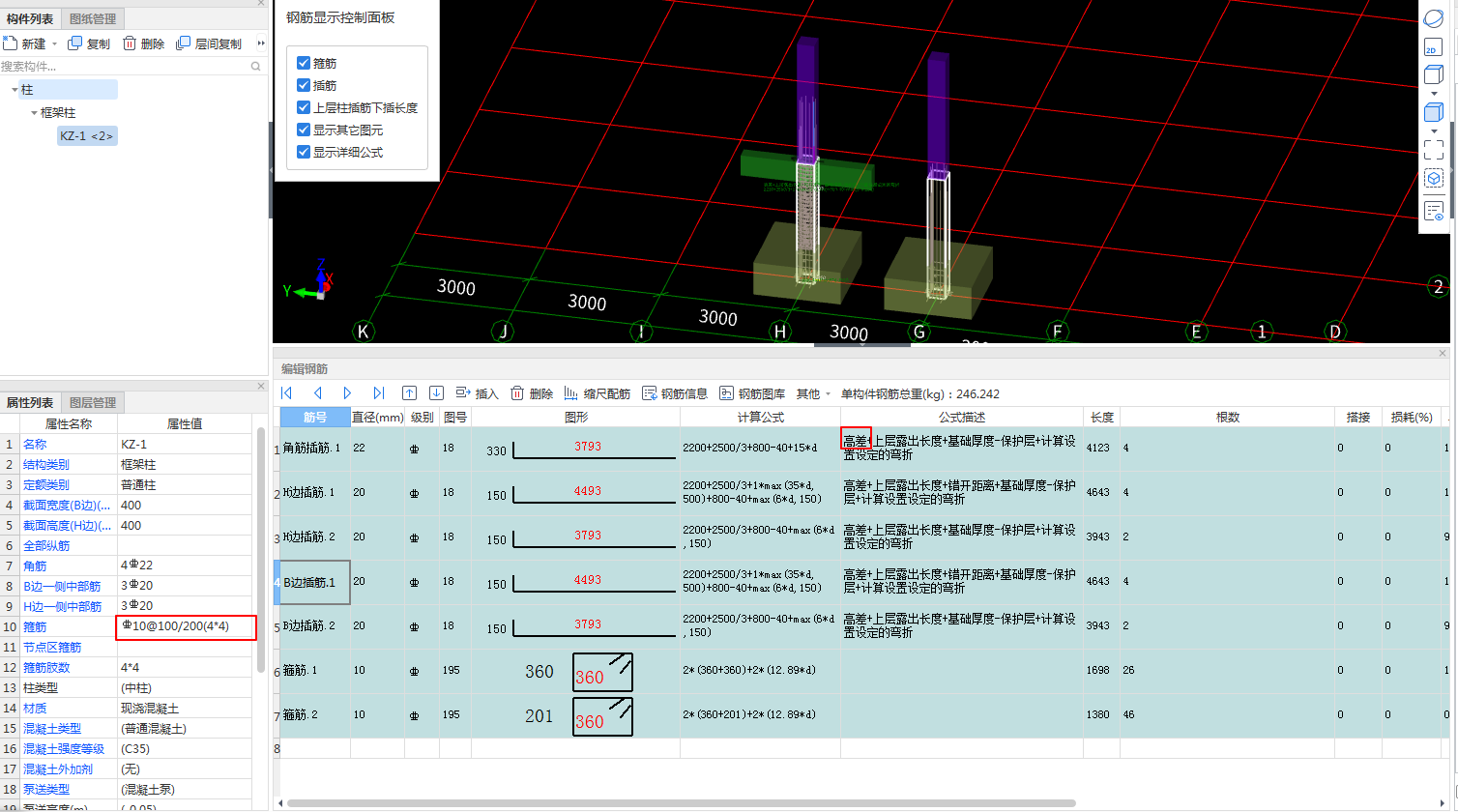Viewport: 1458px width, 812px height.
Task: Move the selected rebar row down
Action: [437, 393]
